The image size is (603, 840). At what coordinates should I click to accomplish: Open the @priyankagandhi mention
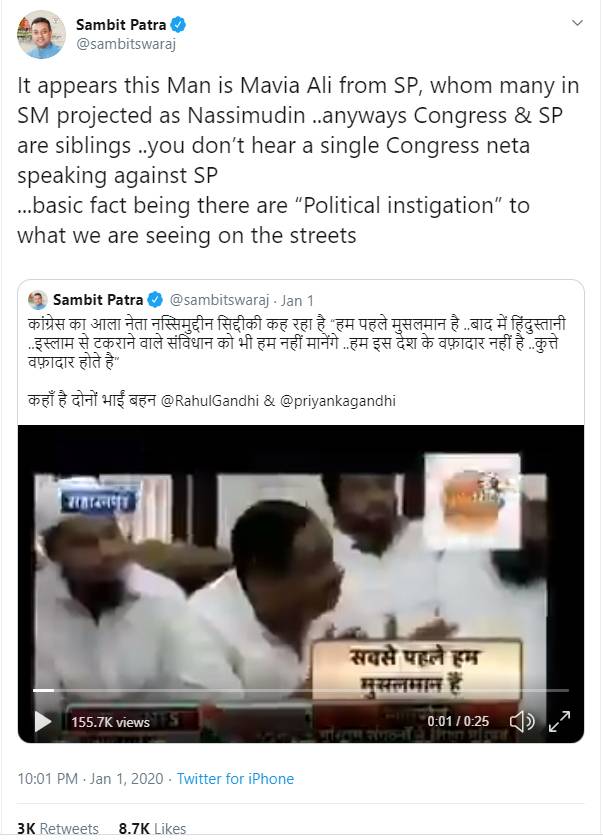337,401
